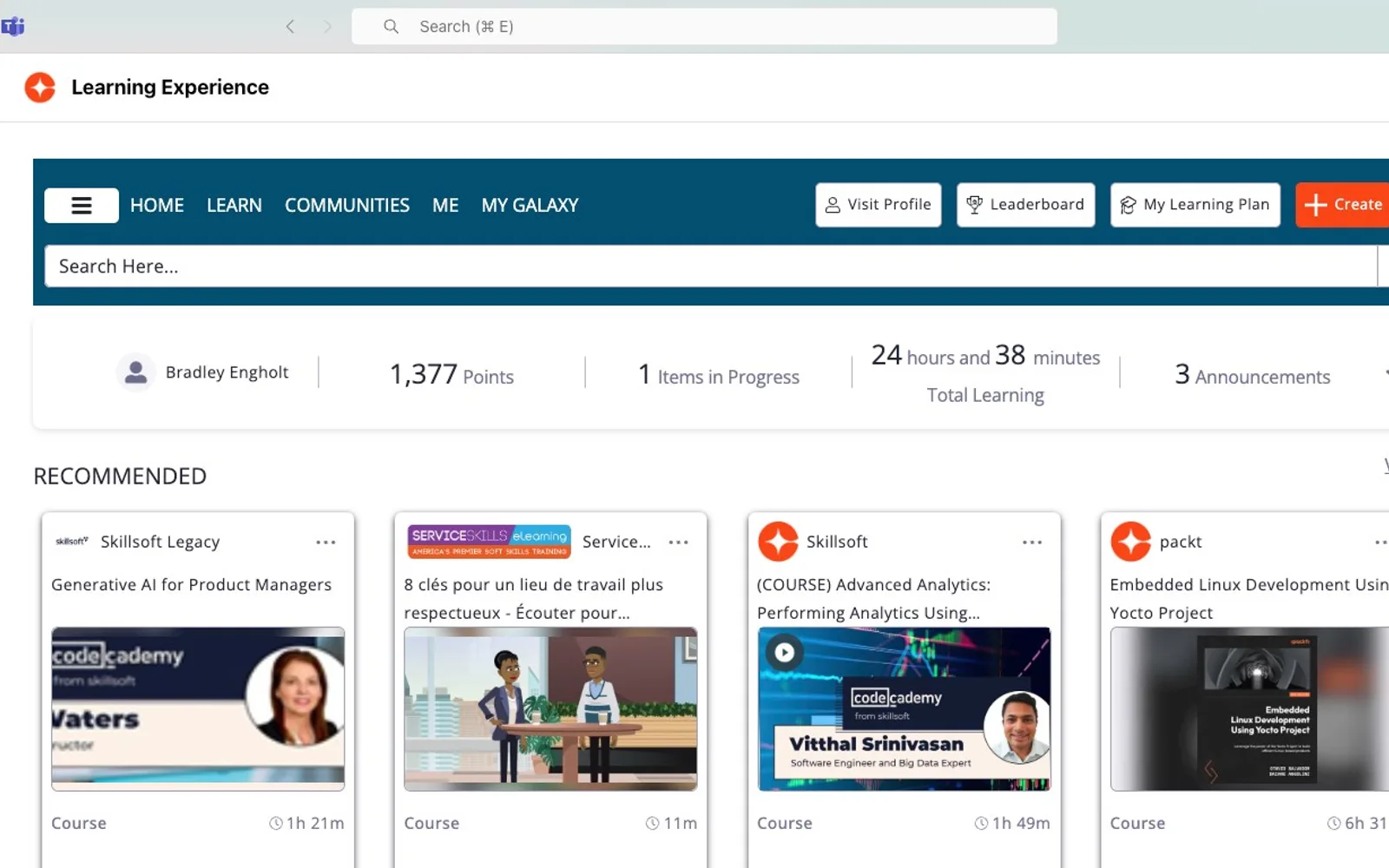Click the Skillsoft Legacy provider logo
The image size is (1389, 868).
pos(72,542)
